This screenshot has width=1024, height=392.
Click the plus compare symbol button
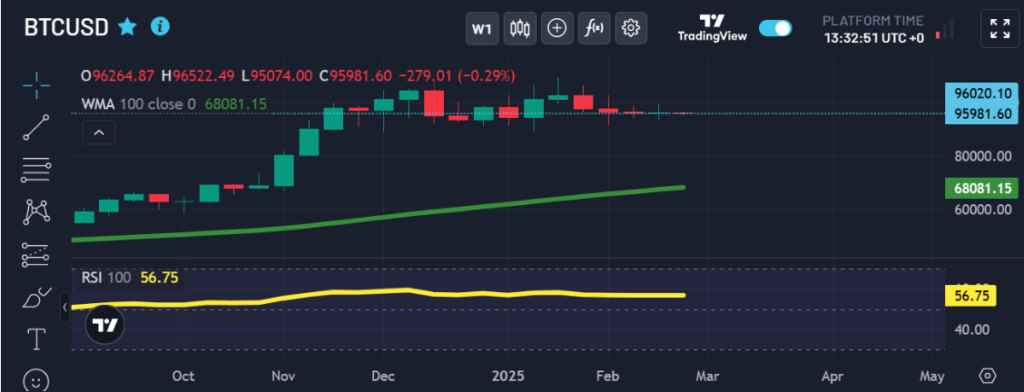tap(556, 28)
